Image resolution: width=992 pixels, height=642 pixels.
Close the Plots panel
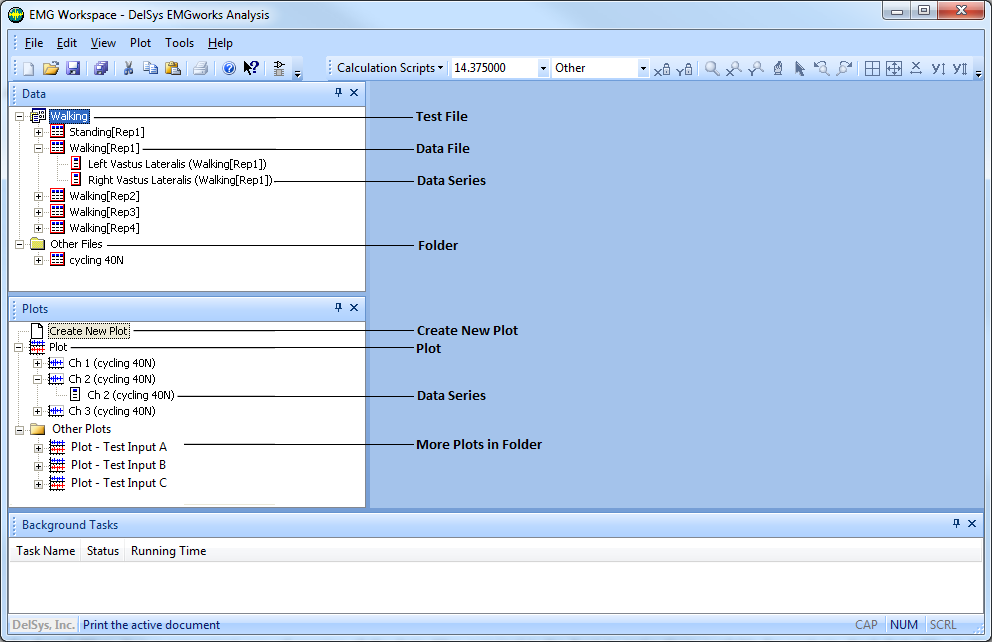pyautogui.click(x=354, y=307)
